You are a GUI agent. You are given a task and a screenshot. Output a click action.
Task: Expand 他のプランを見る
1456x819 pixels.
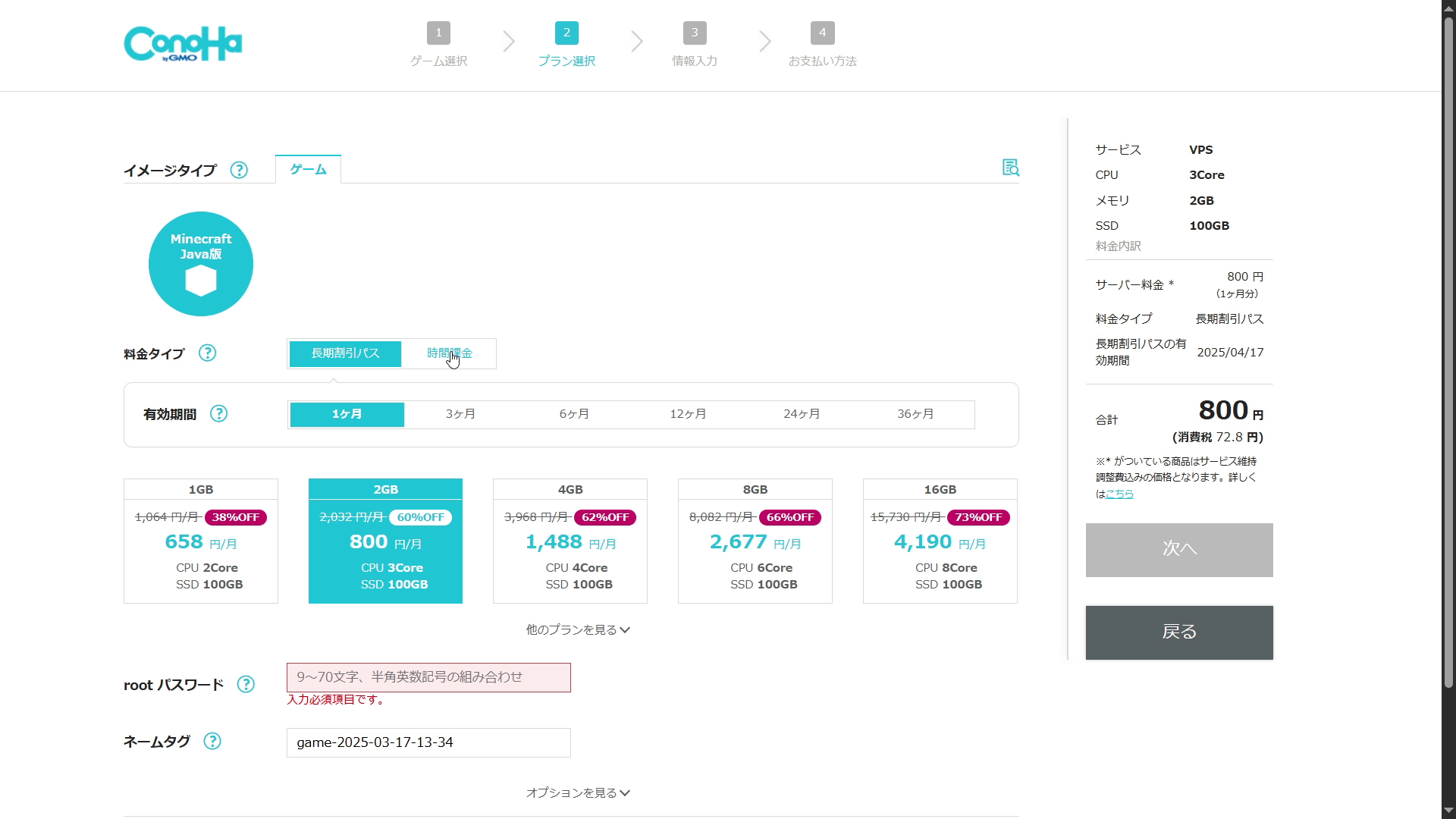[x=578, y=630]
